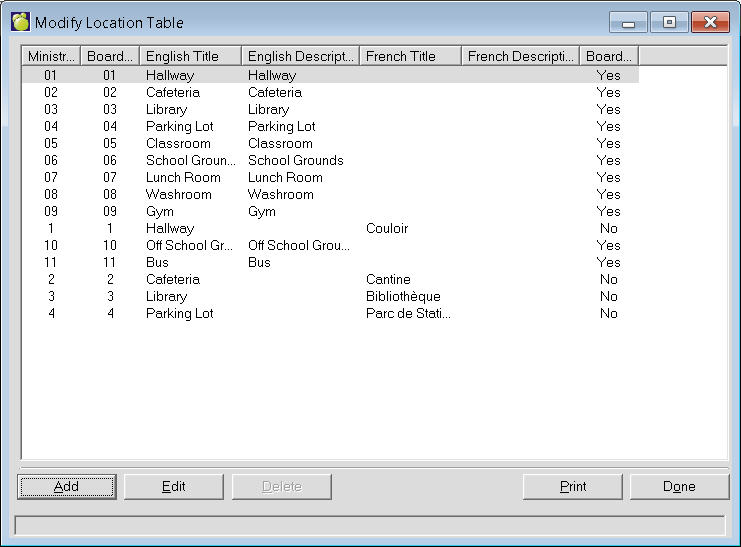The height and width of the screenshot is (547, 741).
Task: Click the French Title column header
Action: click(x=410, y=56)
